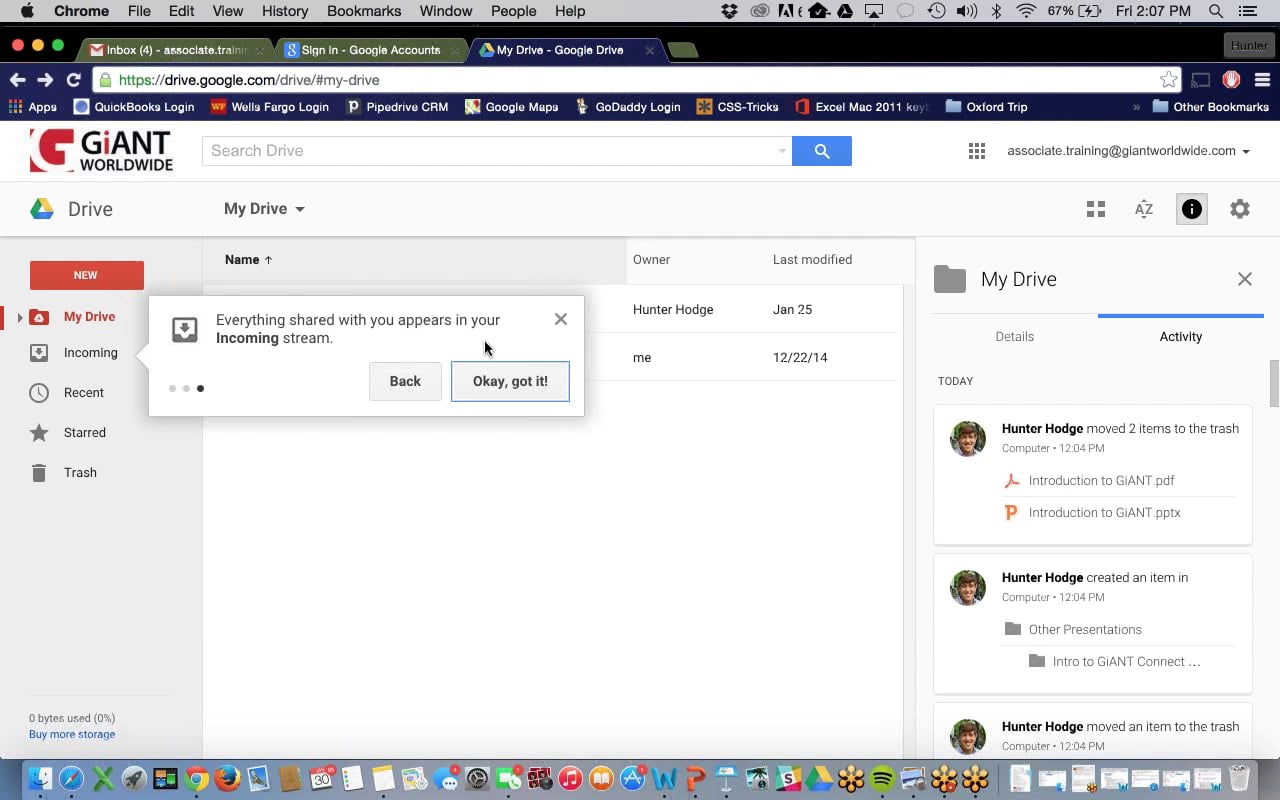Click the Back button in tip
Screen dimensions: 1280x800
pyautogui.click(x=405, y=381)
